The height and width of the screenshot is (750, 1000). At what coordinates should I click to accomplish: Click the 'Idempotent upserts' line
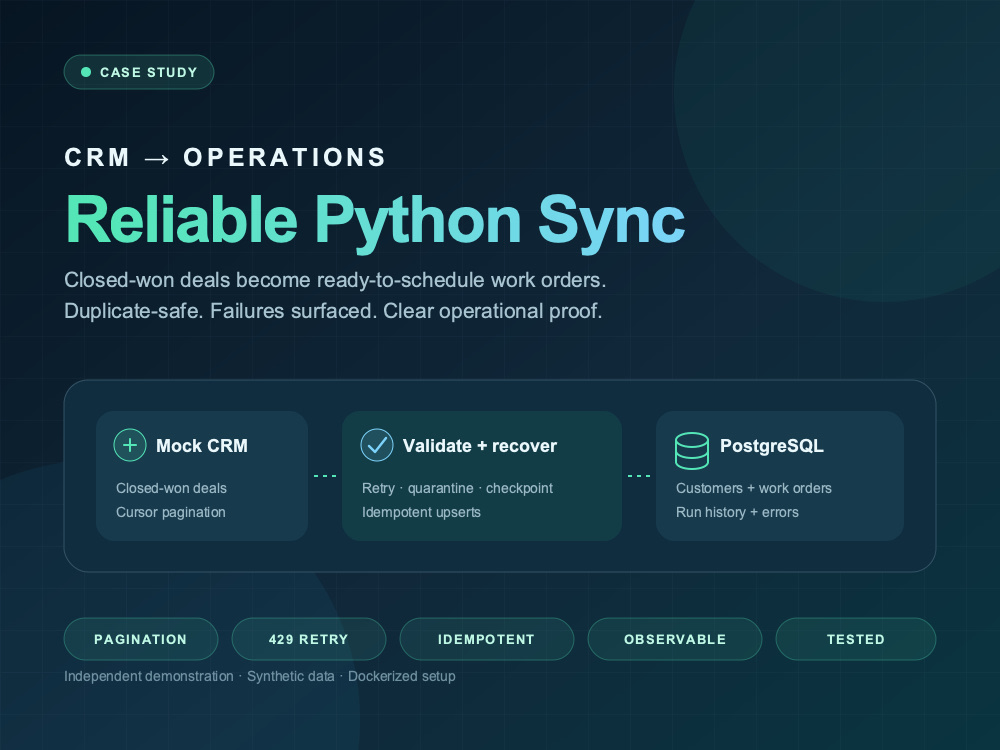pyautogui.click(x=422, y=512)
